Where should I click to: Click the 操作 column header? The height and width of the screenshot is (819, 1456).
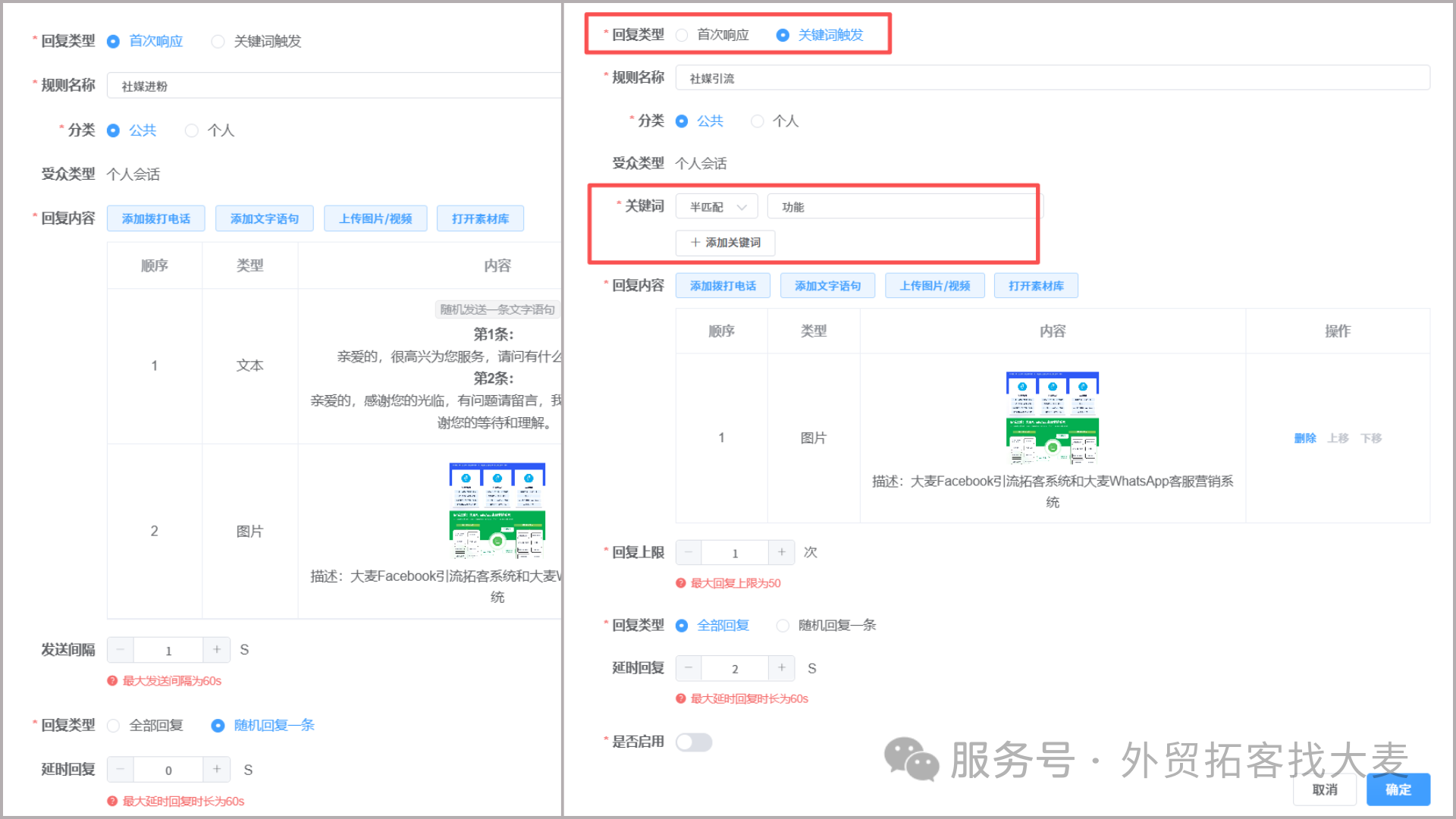1338,331
